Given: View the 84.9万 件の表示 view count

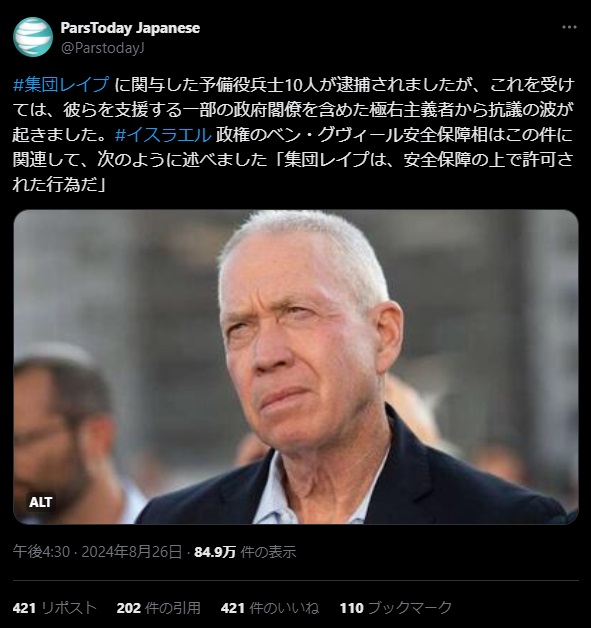Looking at the screenshot, I should (245, 552).
